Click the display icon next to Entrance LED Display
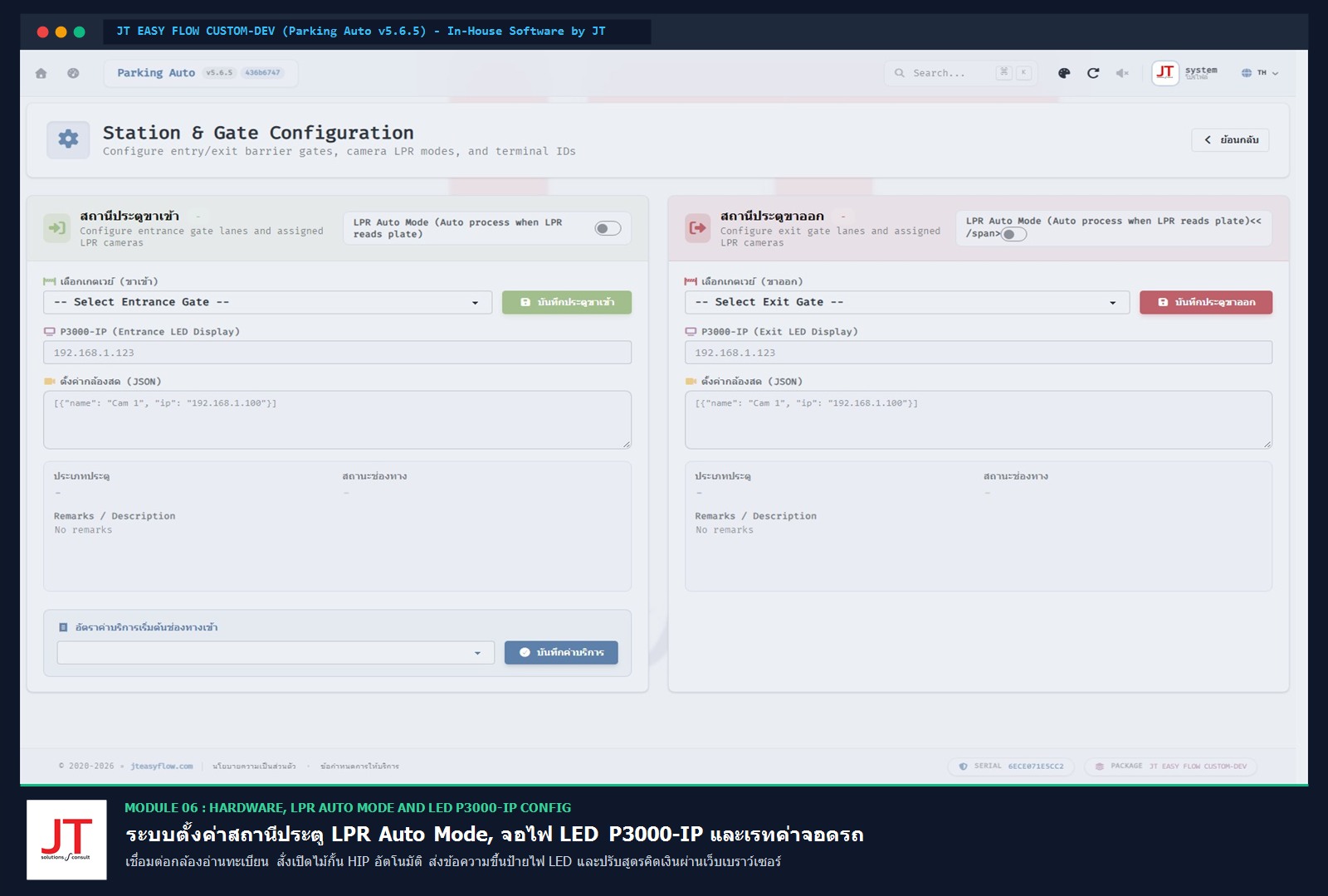1328x896 pixels. (x=49, y=332)
